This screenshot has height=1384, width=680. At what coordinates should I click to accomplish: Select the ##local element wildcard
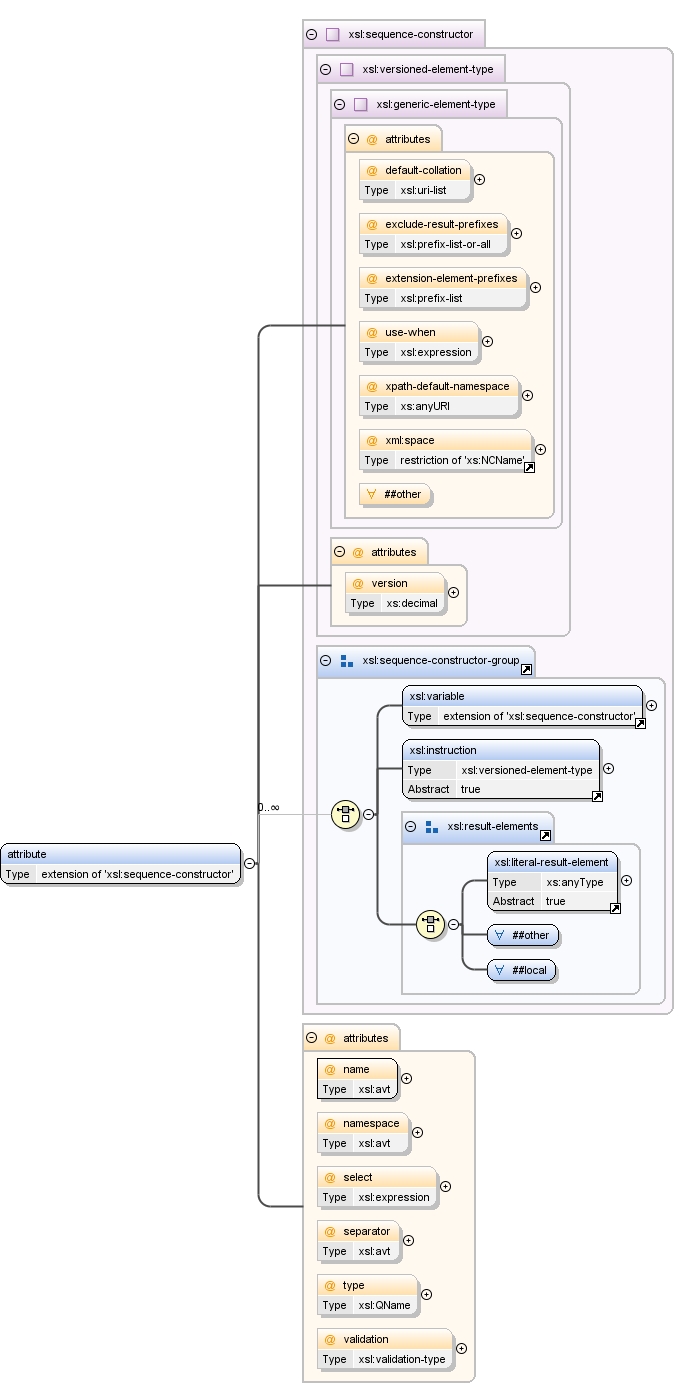tap(521, 970)
